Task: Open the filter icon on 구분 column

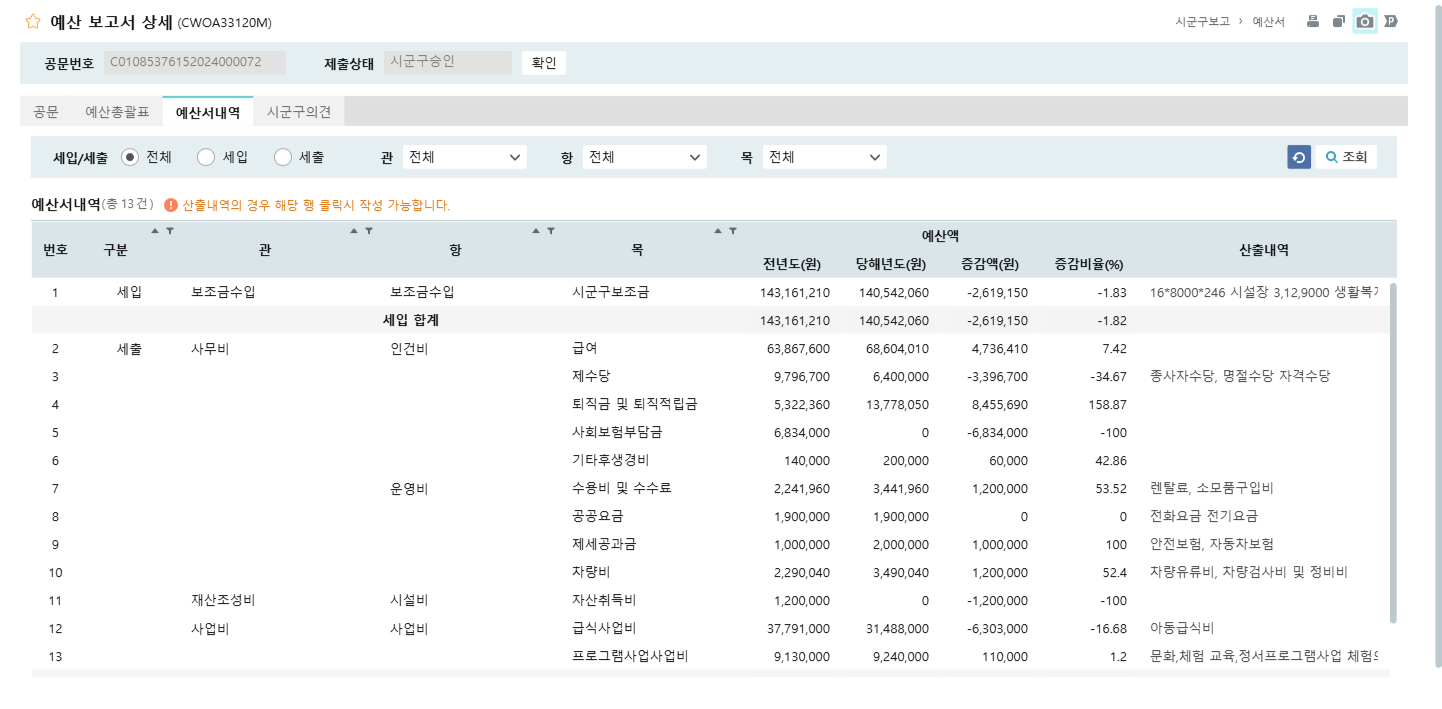Action: (170, 231)
